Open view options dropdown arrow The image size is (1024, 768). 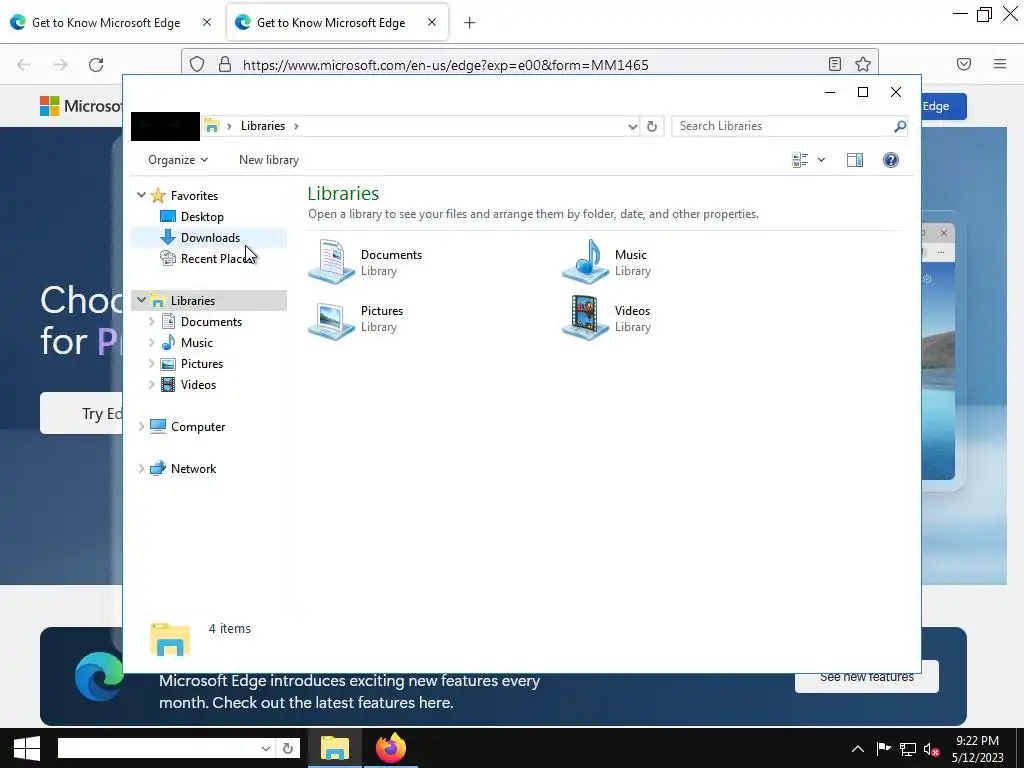point(822,160)
